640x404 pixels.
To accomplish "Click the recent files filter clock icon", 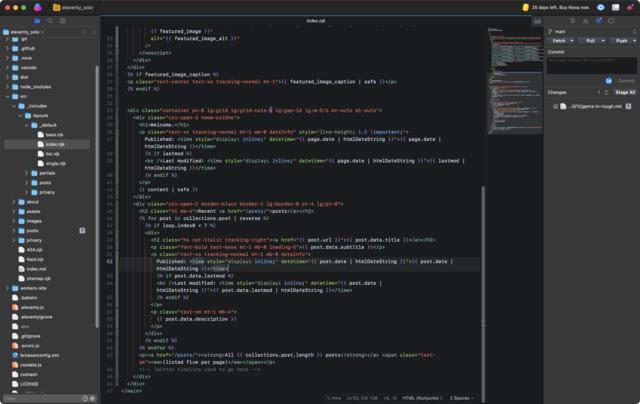I will pyautogui.click(x=85, y=398).
